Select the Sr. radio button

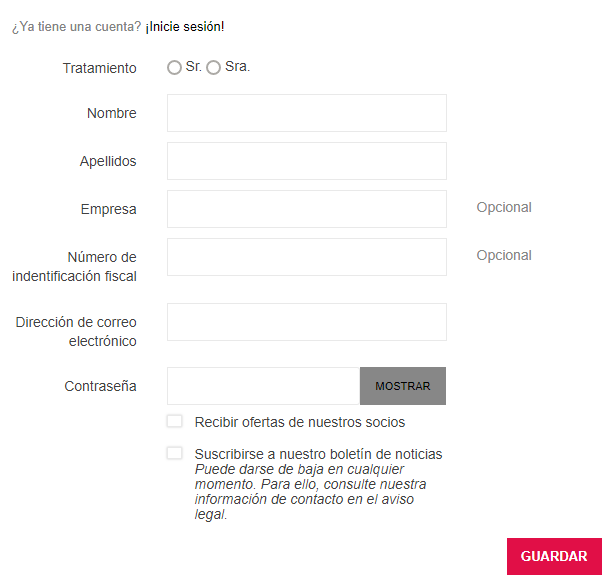(x=175, y=68)
